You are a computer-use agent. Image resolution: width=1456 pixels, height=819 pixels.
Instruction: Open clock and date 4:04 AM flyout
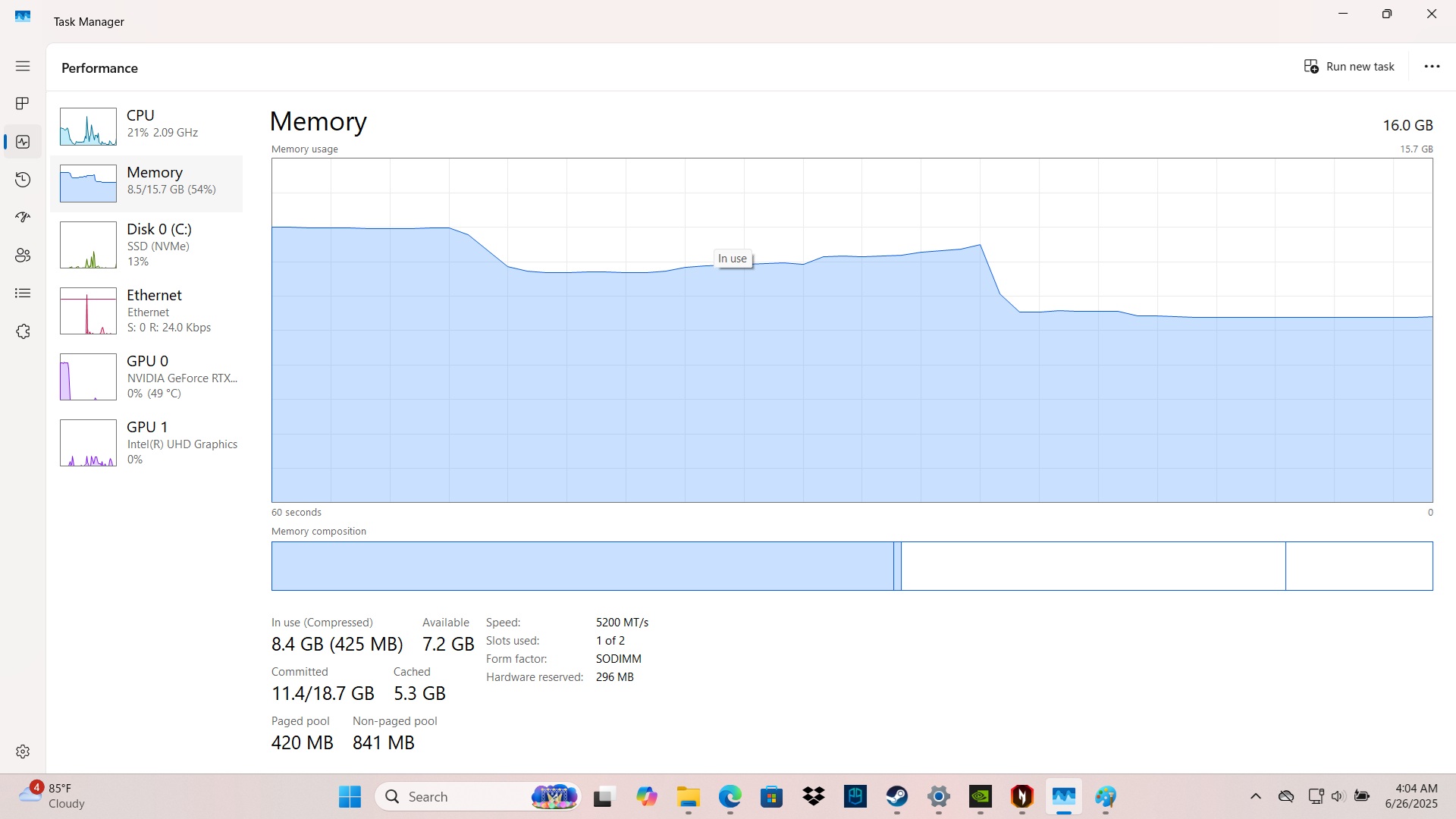pos(1411,796)
